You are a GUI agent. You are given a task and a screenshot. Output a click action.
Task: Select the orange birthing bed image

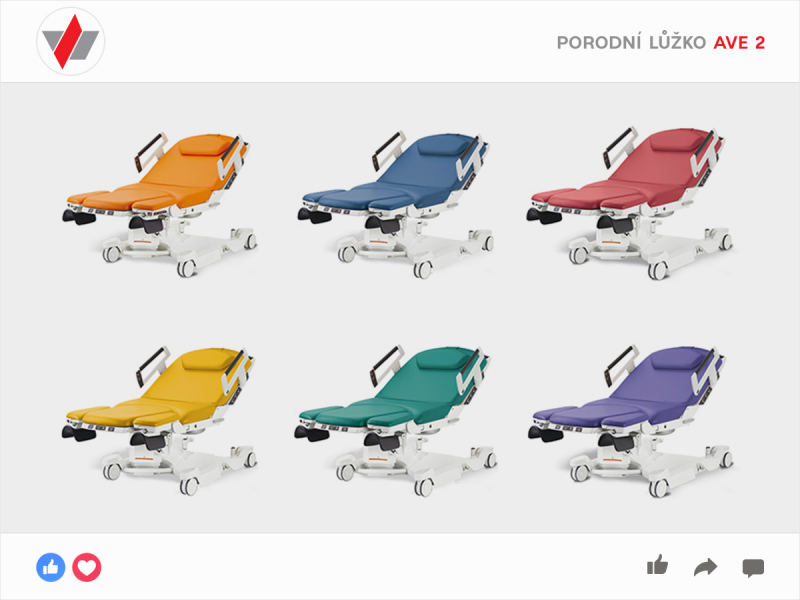tap(160, 205)
